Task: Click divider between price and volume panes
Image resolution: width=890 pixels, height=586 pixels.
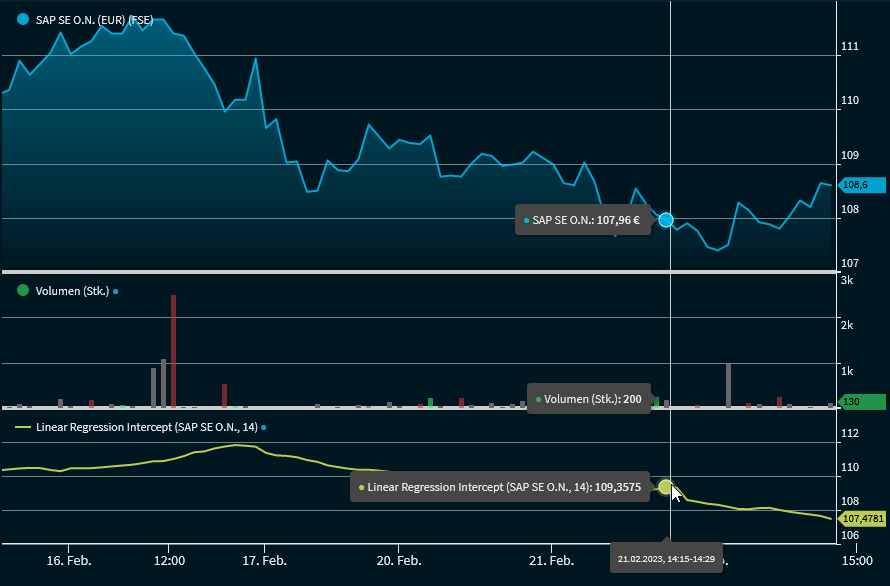Action: (x=418, y=272)
